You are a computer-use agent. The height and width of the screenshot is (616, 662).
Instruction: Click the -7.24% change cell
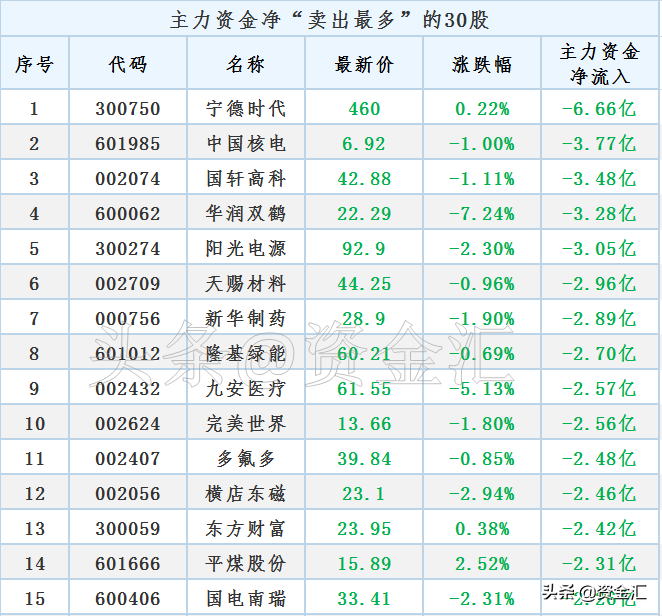pos(482,214)
